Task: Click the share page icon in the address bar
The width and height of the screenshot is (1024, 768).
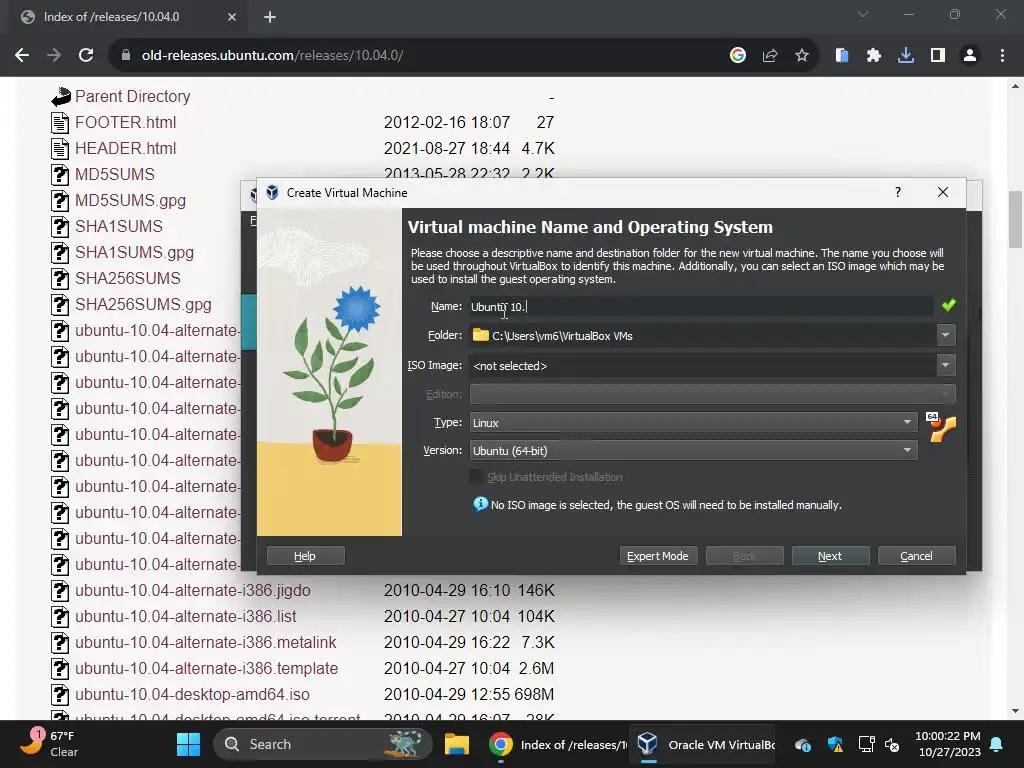Action: point(770,56)
